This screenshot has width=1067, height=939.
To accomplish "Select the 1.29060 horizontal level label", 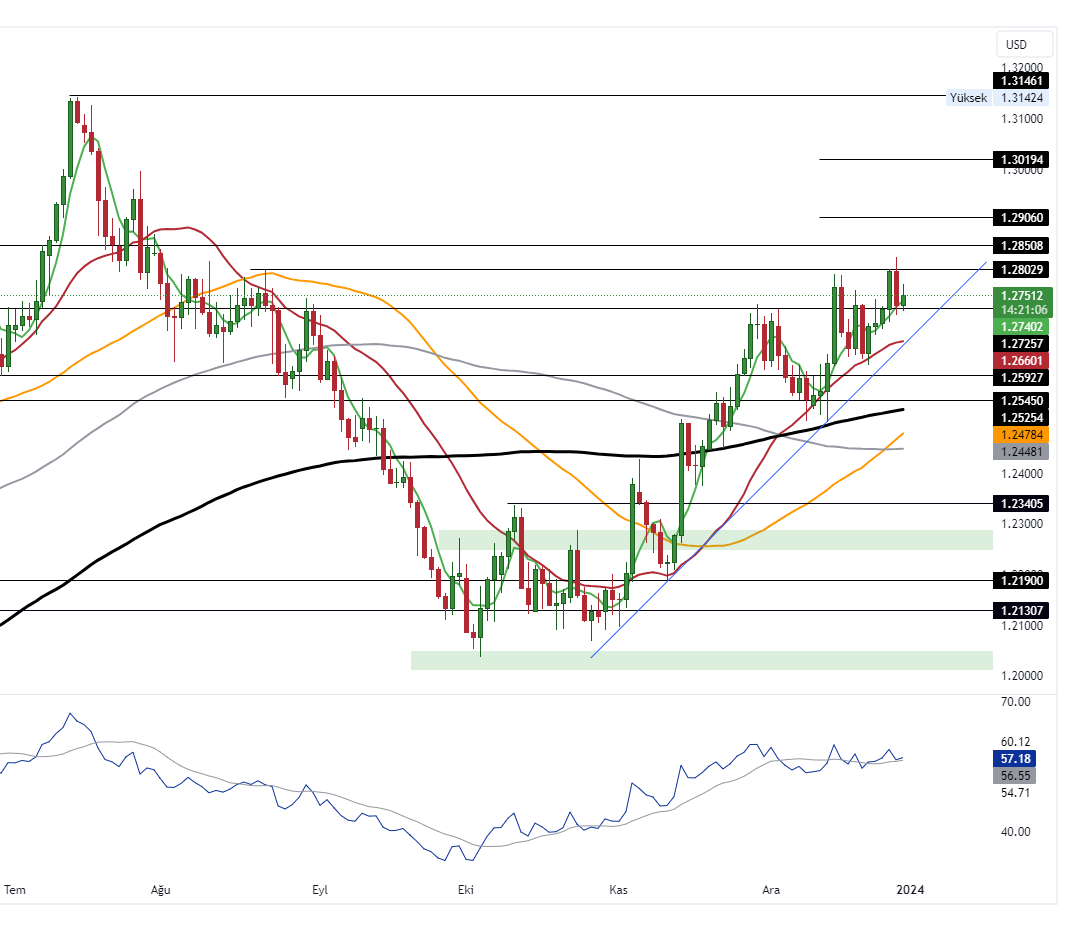I will [x=1020, y=217].
